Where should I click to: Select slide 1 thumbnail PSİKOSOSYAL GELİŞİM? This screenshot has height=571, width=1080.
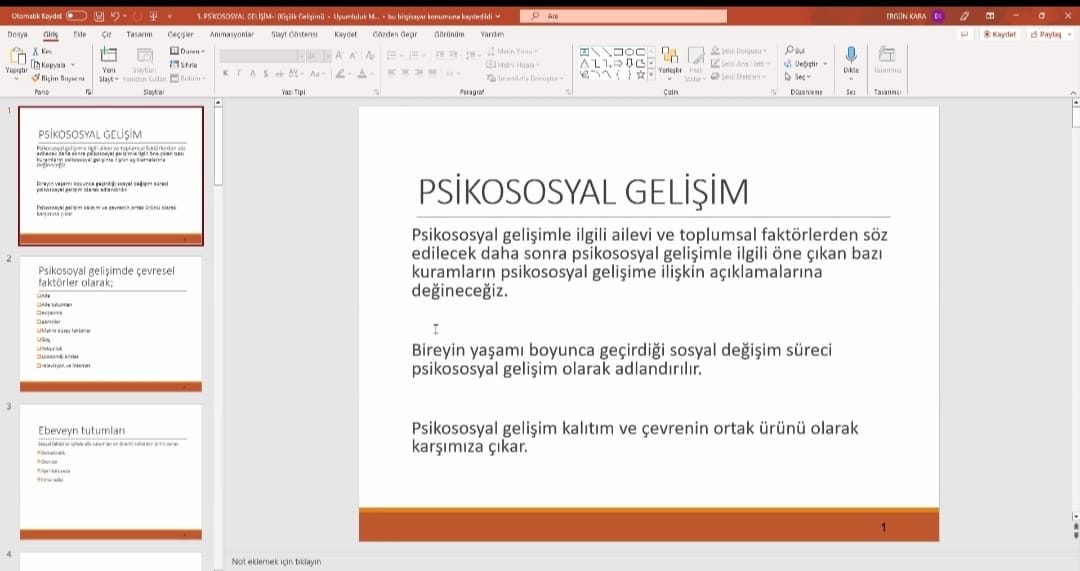pyautogui.click(x=111, y=176)
